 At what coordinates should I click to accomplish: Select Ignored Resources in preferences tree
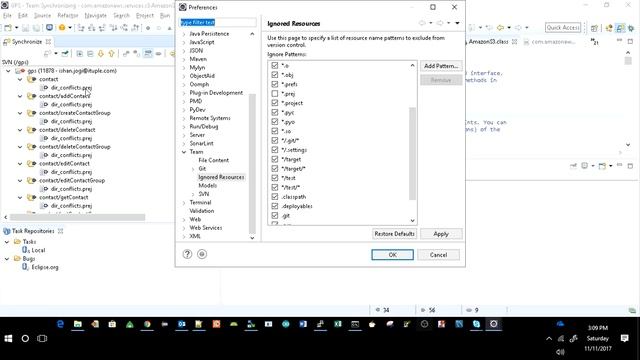point(221,177)
